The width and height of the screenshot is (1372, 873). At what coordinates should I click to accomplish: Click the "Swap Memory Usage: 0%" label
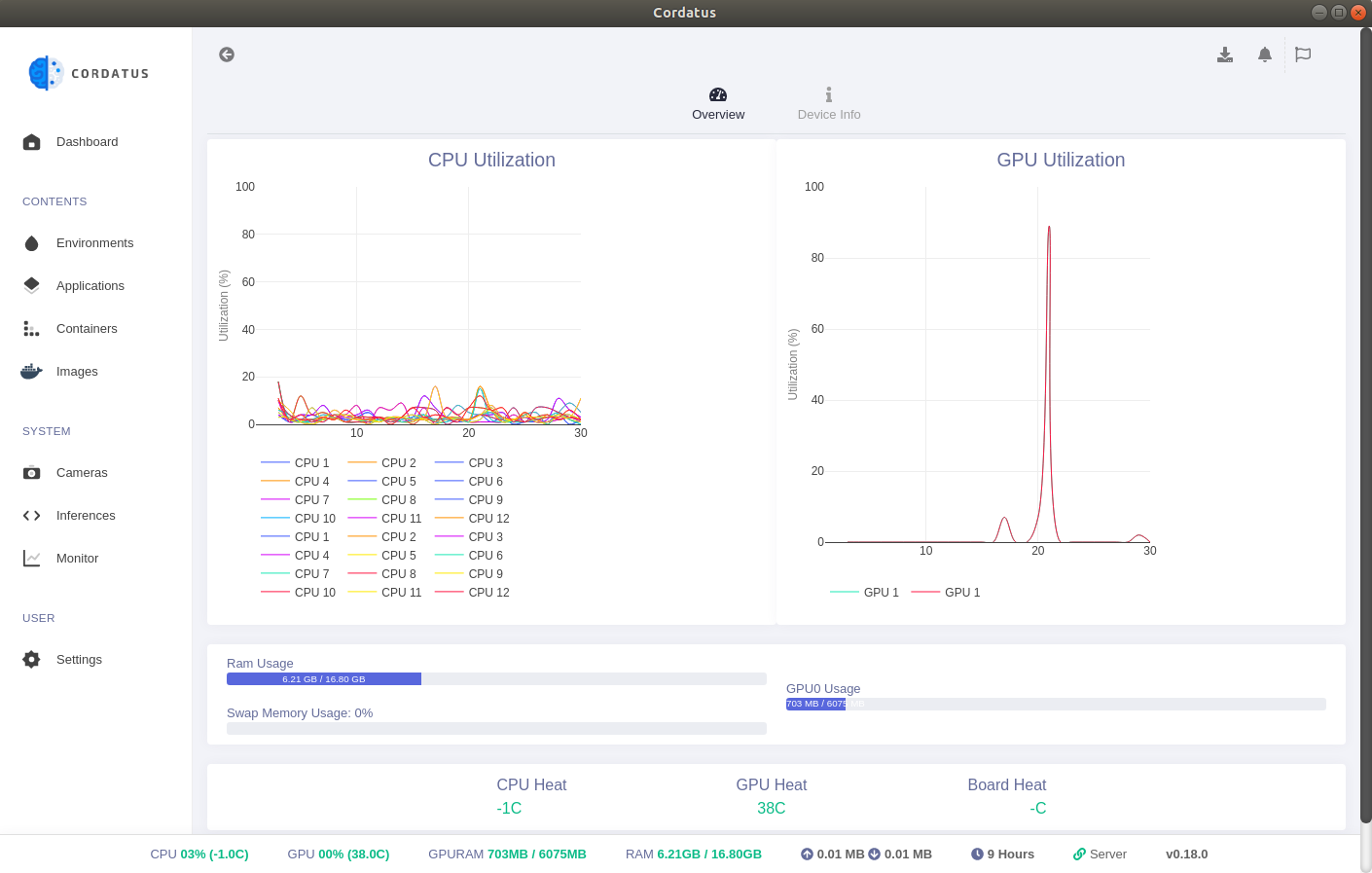click(x=300, y=713)
